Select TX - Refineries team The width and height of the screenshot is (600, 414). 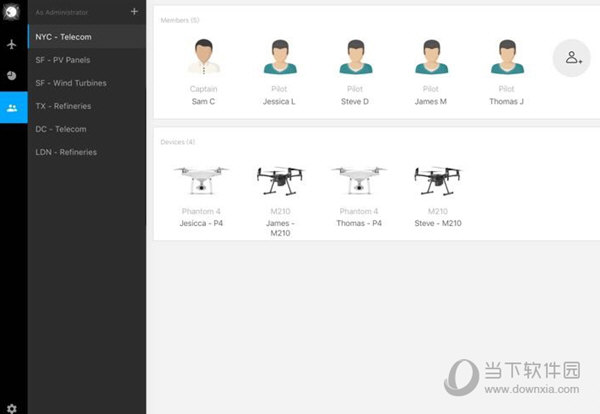(87, 106)
